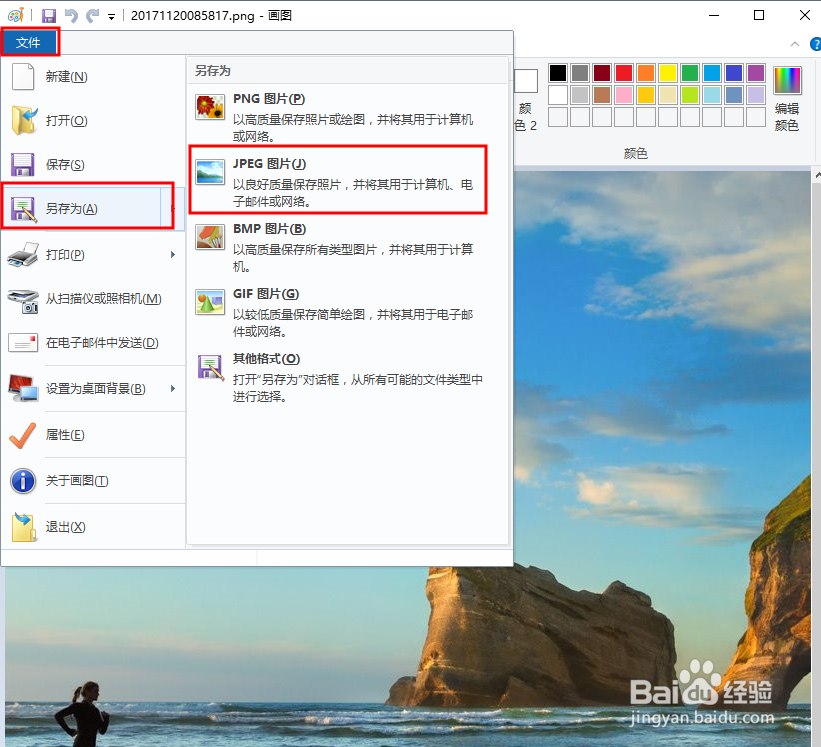The height and width of the screenshot is (747, 821).
Task: Pick the brown swatch in the second row
Action: [602, 95]
